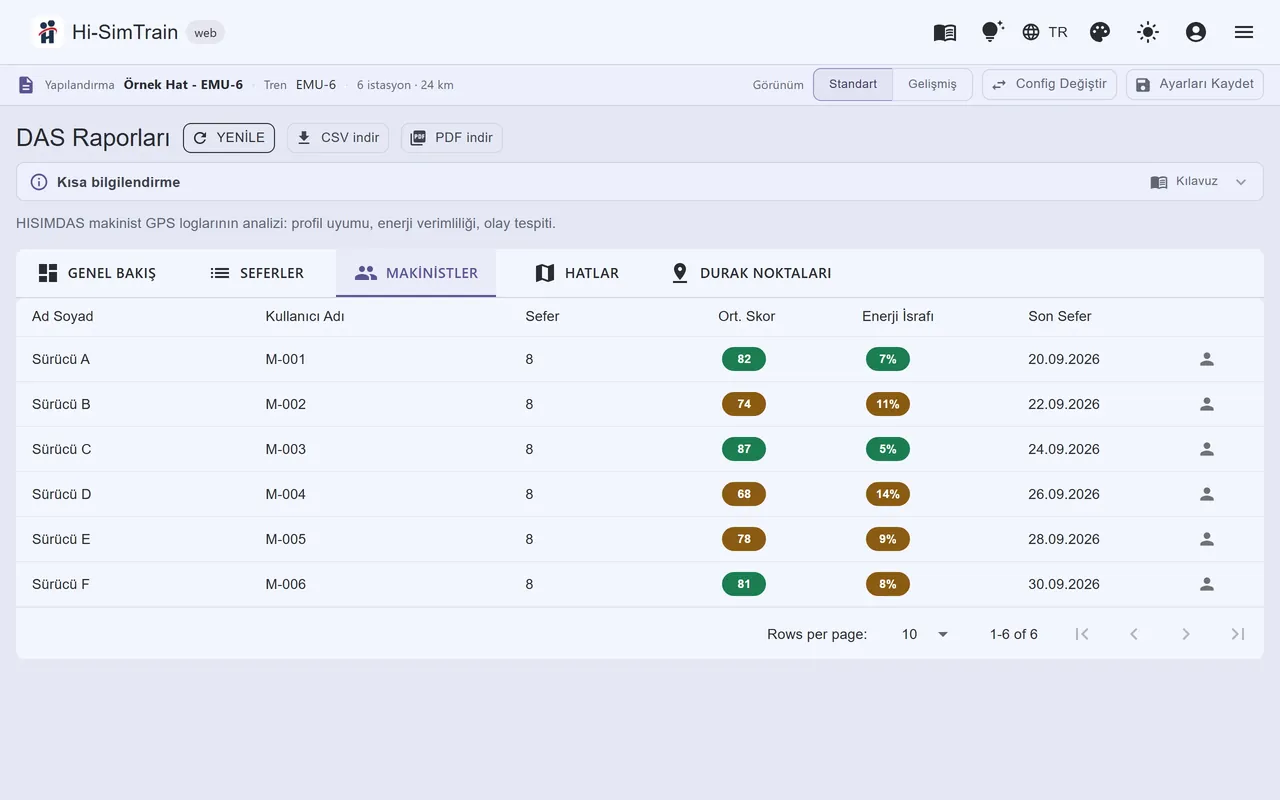1280x800 pixels.
Task: Open profile icon for Sürücü C
Action: tap(1207, 449)
